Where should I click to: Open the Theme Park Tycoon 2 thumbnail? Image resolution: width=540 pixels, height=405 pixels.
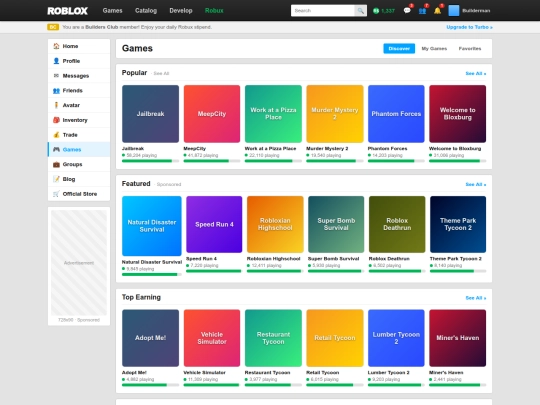pos(458,224)
